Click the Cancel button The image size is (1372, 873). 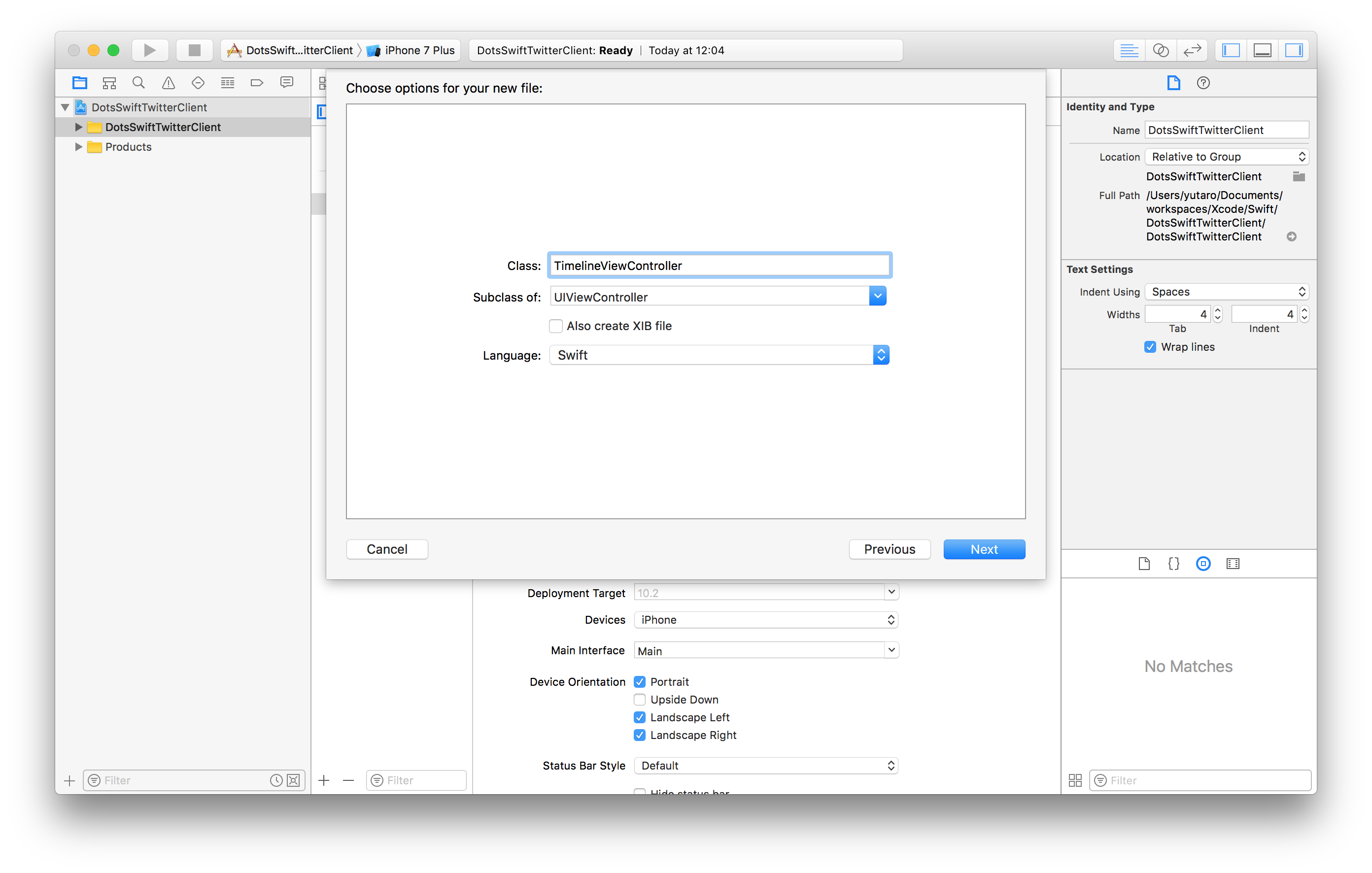[x=387, y=549]
